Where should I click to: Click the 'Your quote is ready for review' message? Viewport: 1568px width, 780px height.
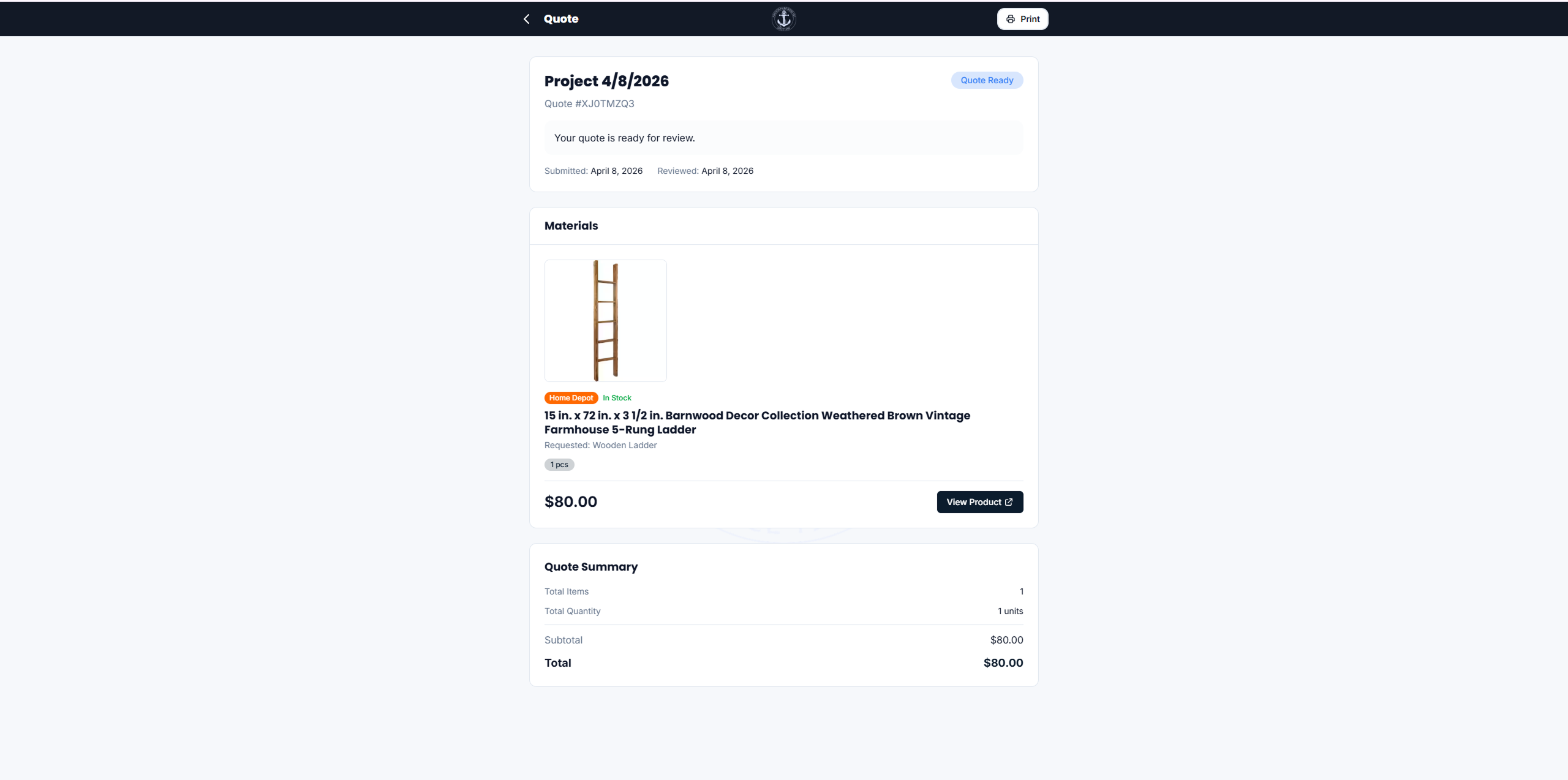624,138
